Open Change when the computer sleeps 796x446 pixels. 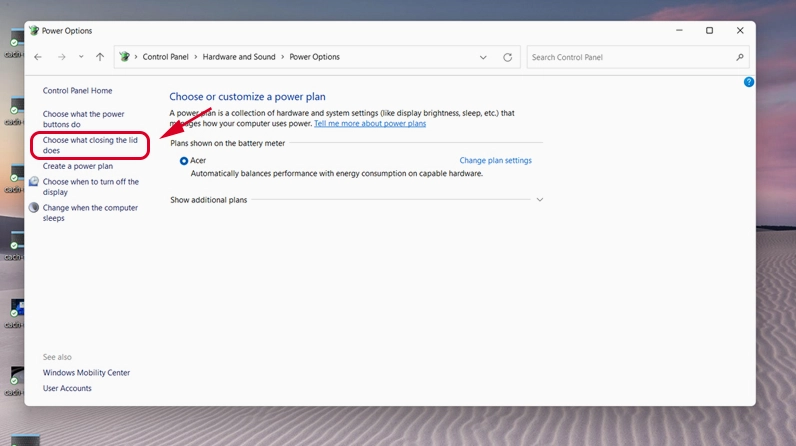tap(90, 212)
